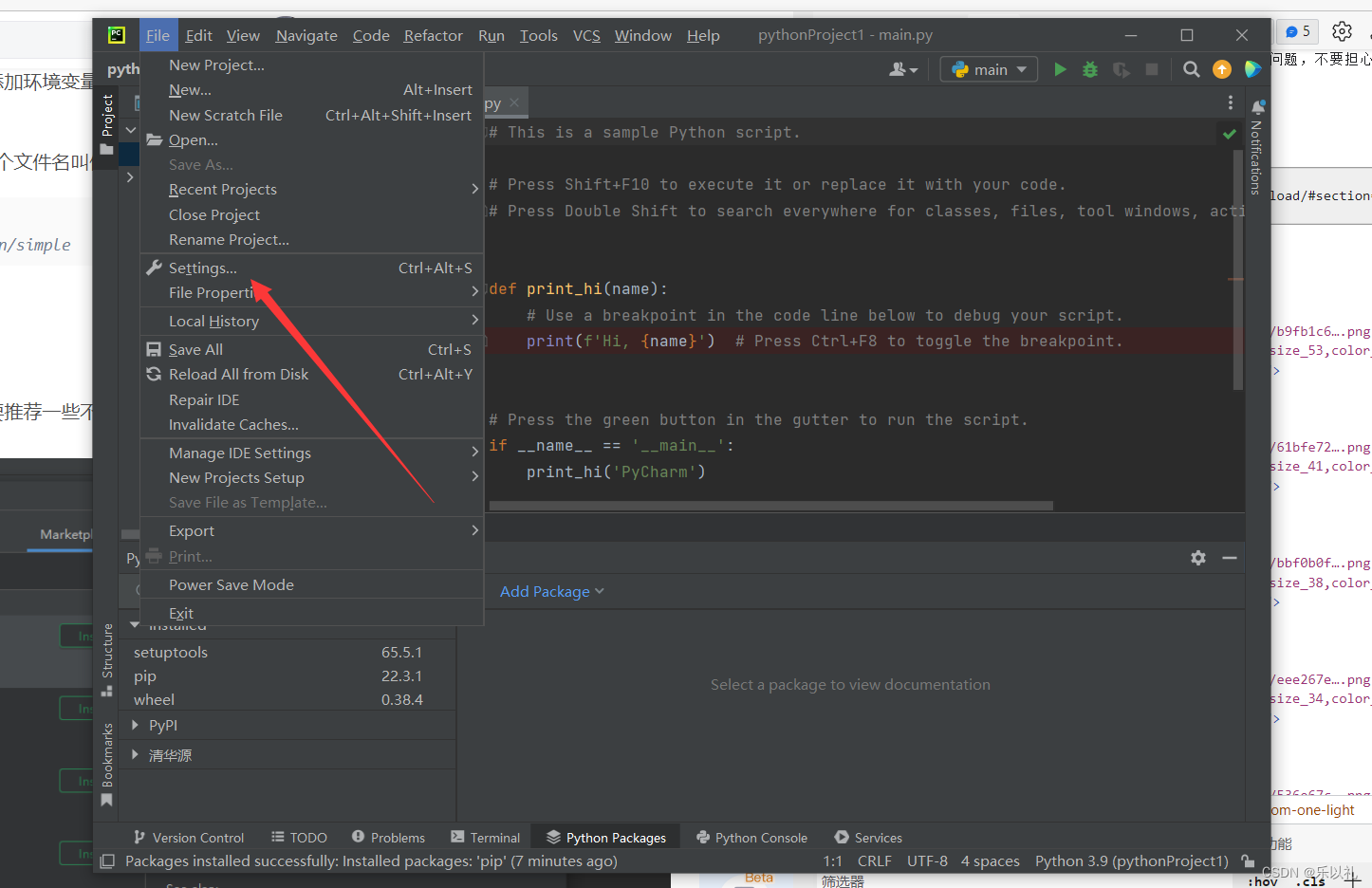Open Search Everywhere magnifier icon

(x=1192, y=69)
